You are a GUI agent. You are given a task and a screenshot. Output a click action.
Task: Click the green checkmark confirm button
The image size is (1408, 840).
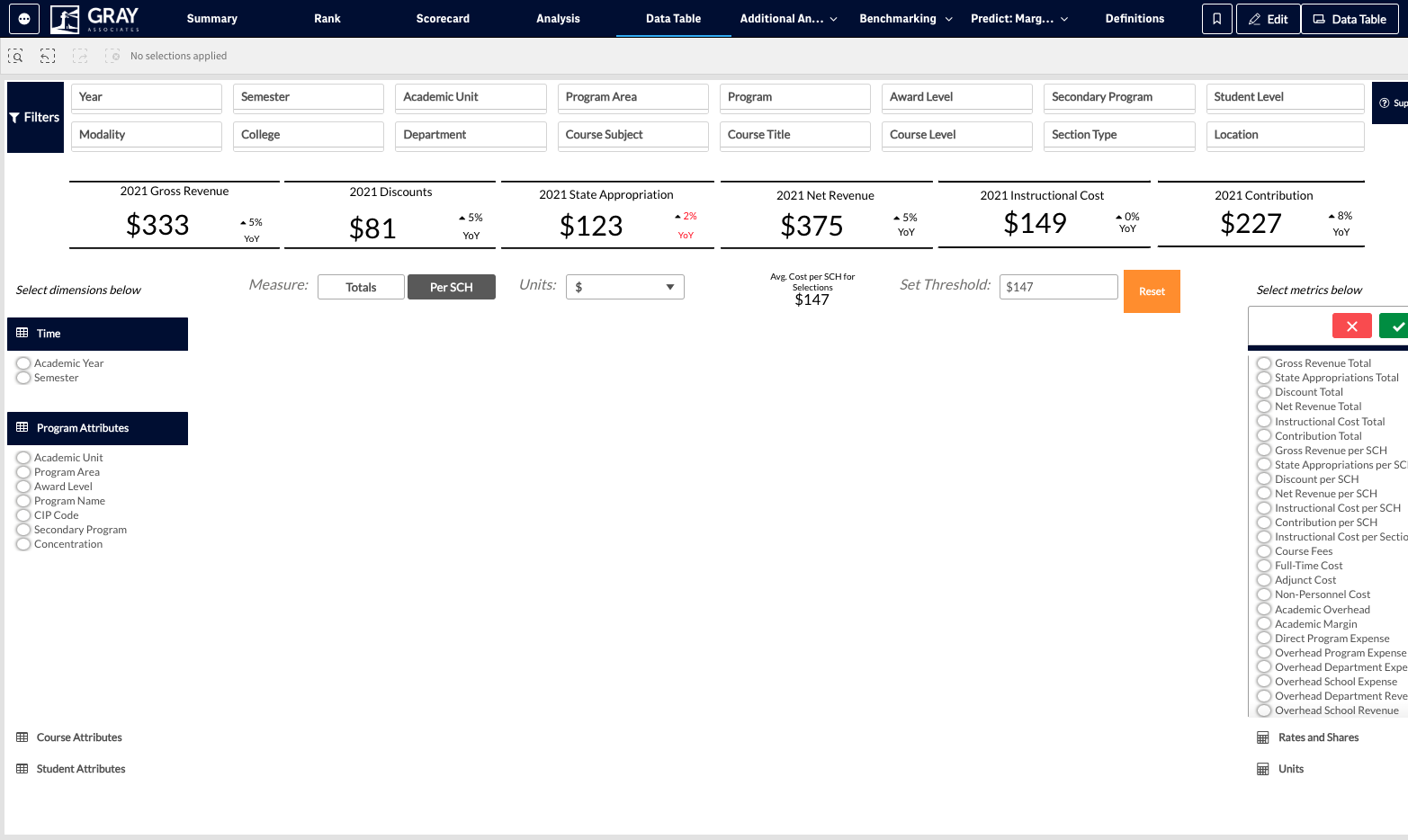[x=1395, y=326]
